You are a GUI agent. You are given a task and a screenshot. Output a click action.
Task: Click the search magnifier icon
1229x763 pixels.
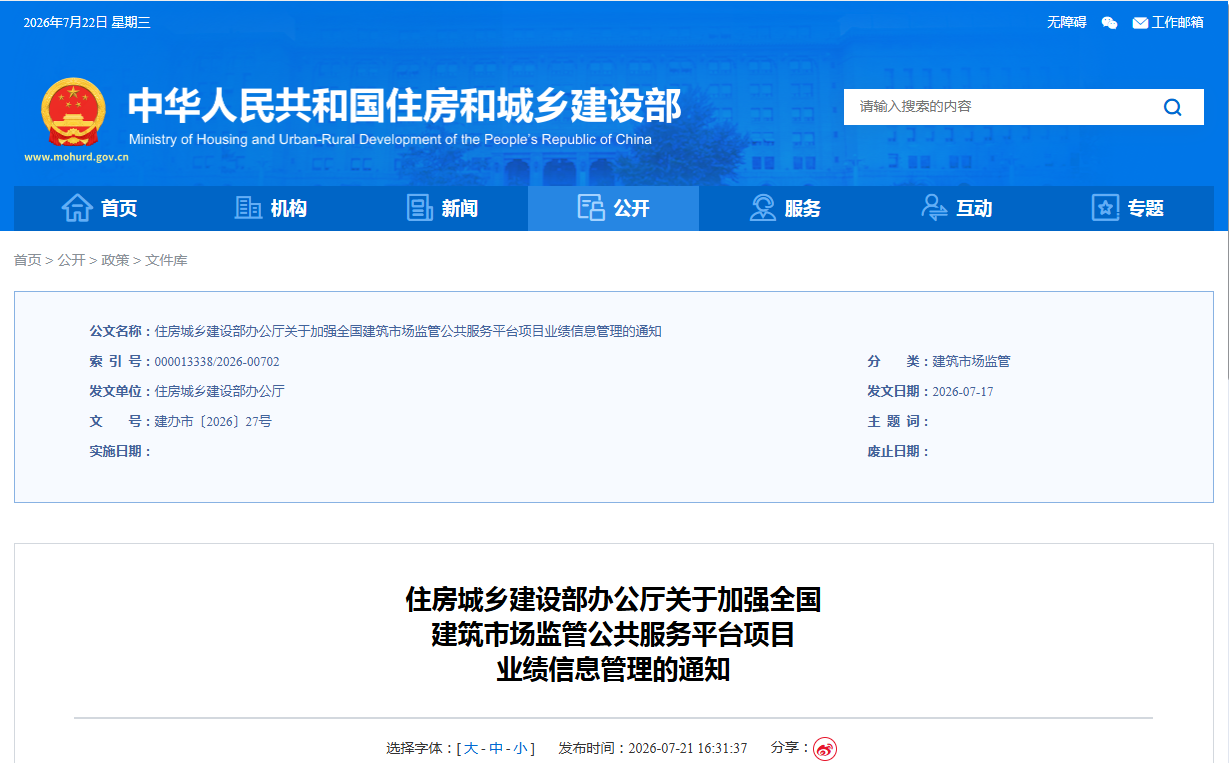click(x=1173, y=107)
